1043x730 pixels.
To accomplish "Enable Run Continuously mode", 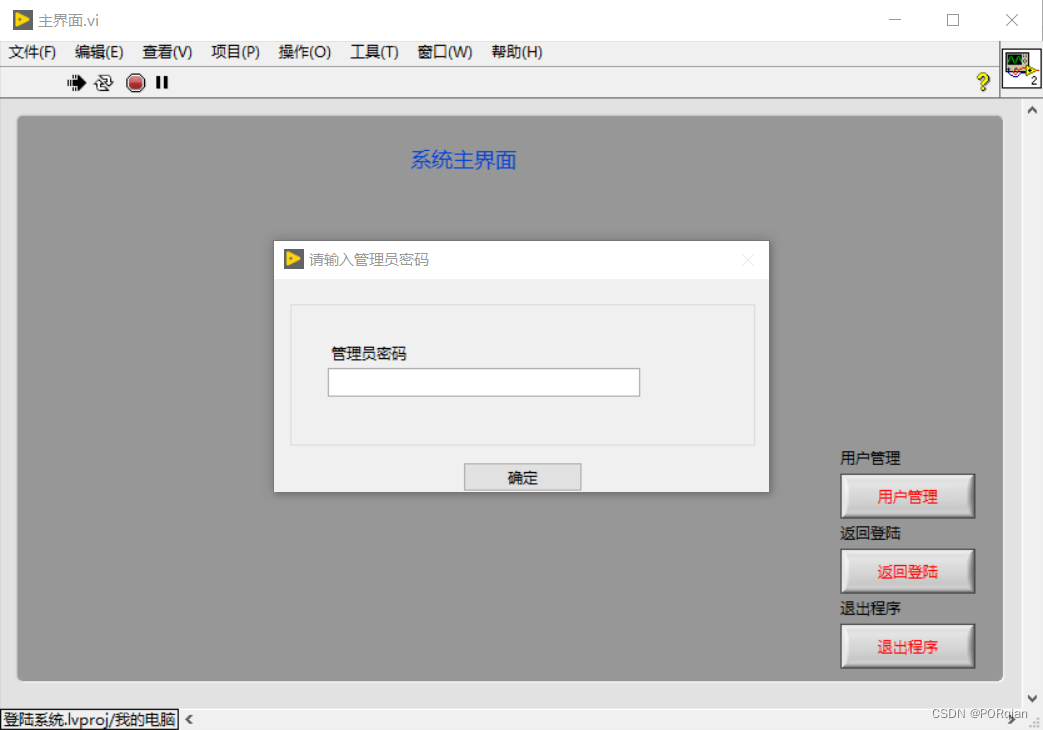I will [x=104, y=82].
